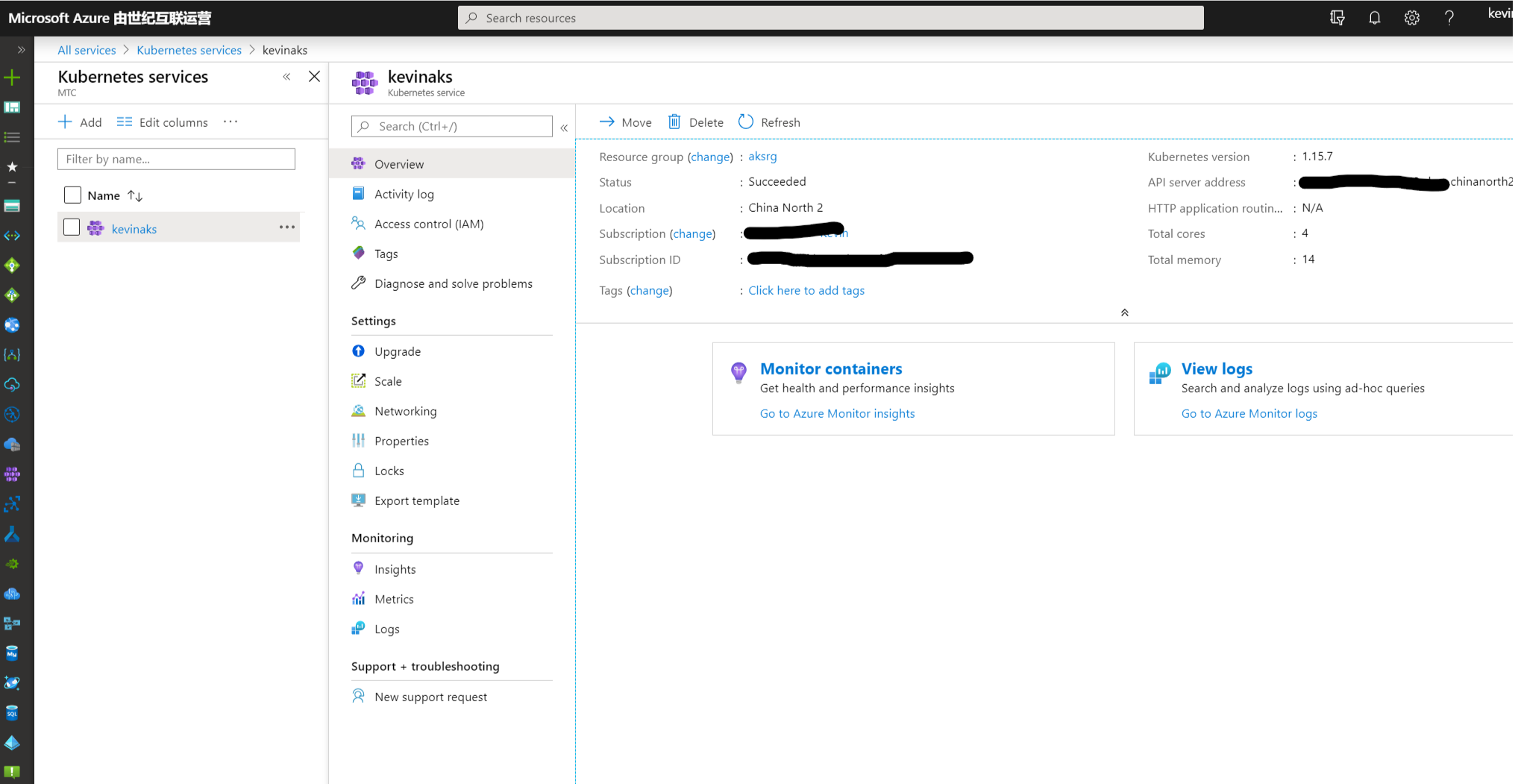The image size is (1518, 784).
Task: Click the notifications bell icon
Action: 1374,18
